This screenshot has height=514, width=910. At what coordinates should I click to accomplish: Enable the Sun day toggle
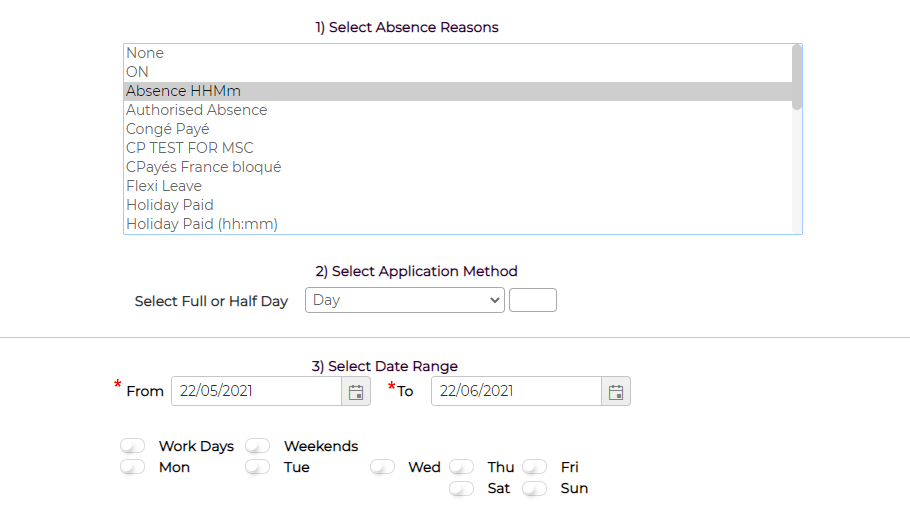coord(535,488)
